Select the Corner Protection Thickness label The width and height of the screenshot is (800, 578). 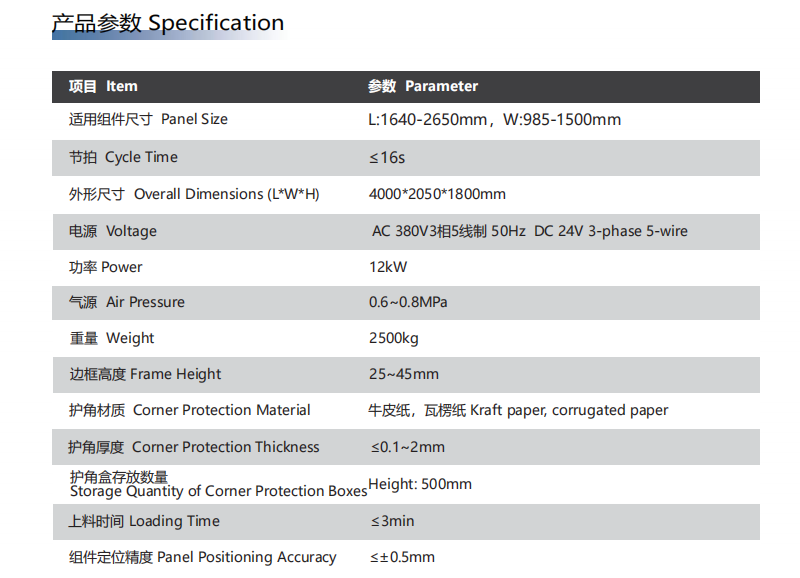tap(194, 447)
